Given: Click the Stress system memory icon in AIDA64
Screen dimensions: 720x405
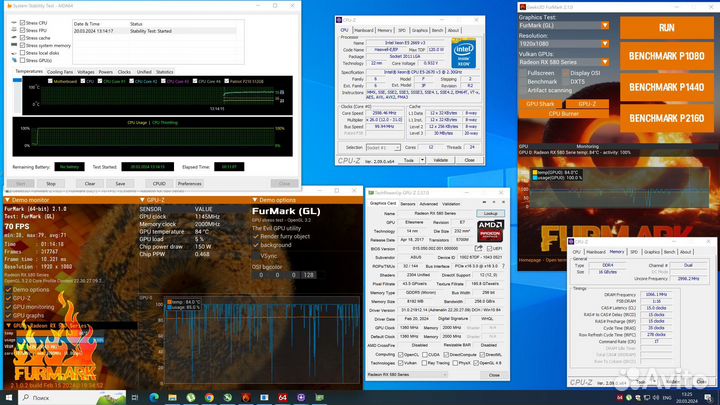Looking at the screenshot, I should pos(14,45).
